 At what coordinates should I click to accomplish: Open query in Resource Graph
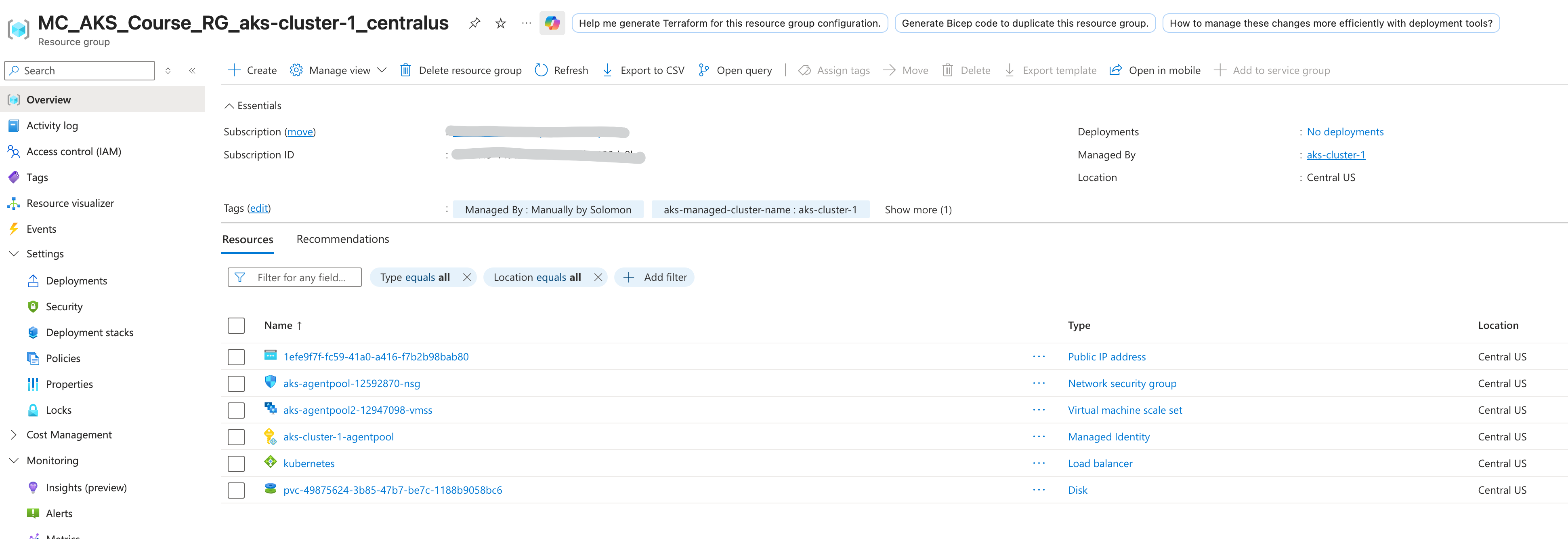tap(735, 70)
